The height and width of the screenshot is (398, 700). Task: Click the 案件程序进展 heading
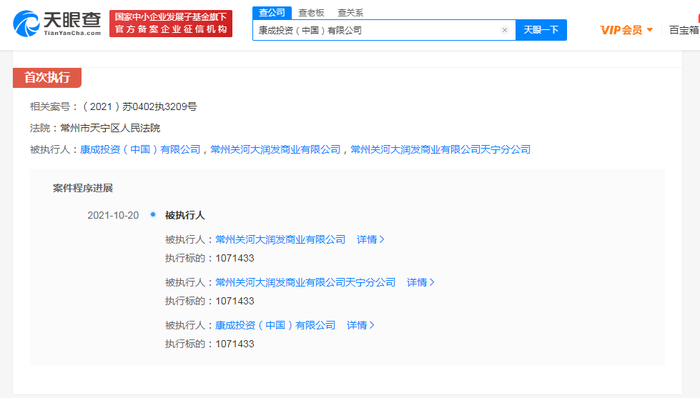pyautogui.click(x=83, y=188)
